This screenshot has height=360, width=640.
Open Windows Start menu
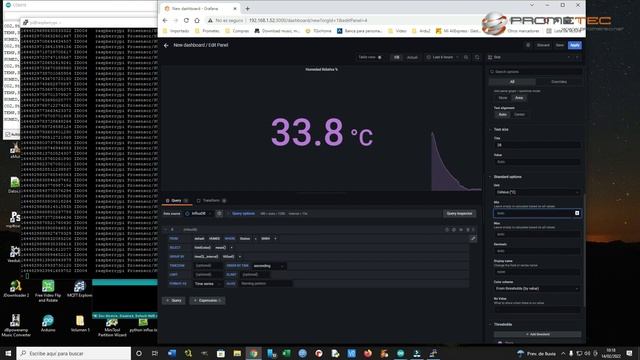8,353
